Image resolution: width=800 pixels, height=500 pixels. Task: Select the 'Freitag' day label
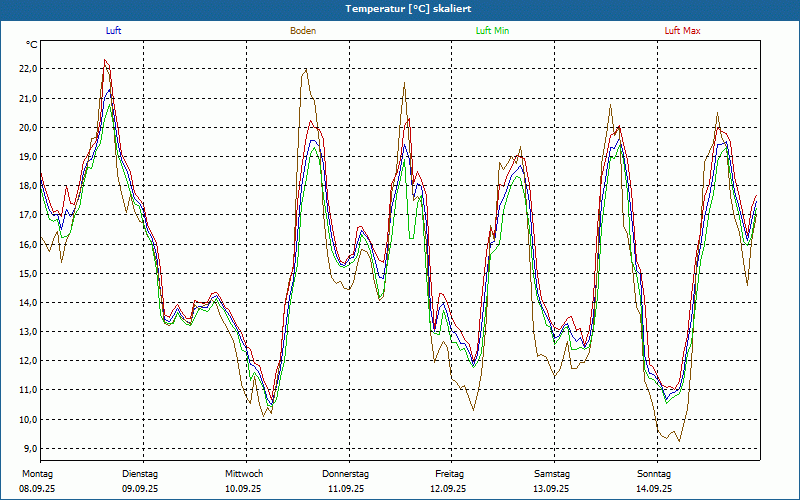point(450,473)
